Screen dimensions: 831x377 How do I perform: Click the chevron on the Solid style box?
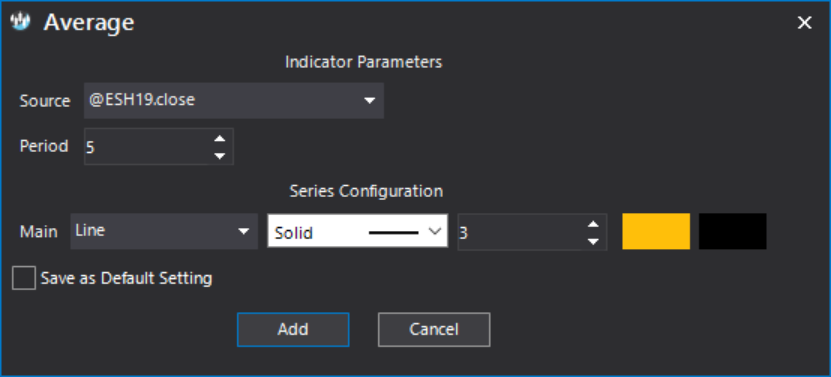[435, 232]
